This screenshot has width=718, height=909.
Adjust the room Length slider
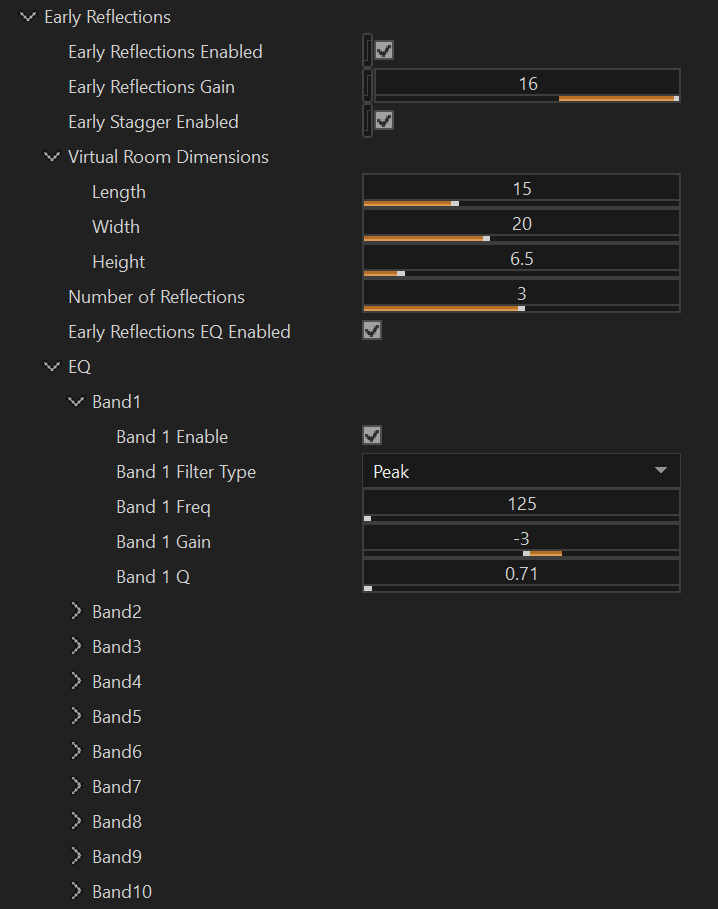point(521,188)
